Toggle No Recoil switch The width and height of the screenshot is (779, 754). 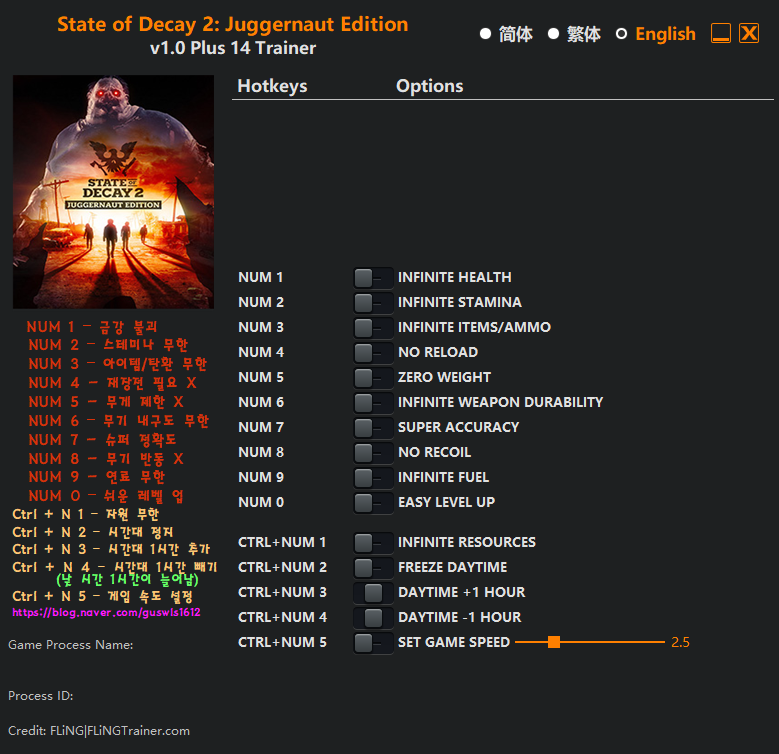(x=373, y=452)
